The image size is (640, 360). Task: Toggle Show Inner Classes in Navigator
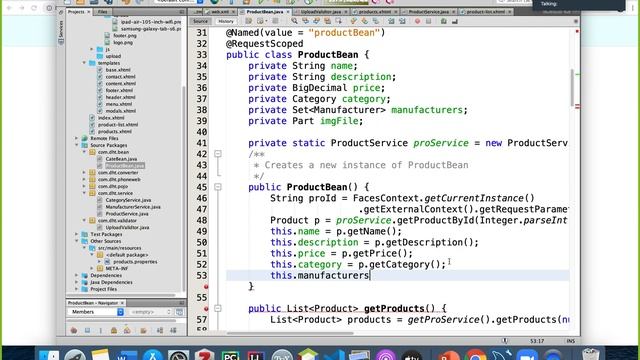(127, 330)
